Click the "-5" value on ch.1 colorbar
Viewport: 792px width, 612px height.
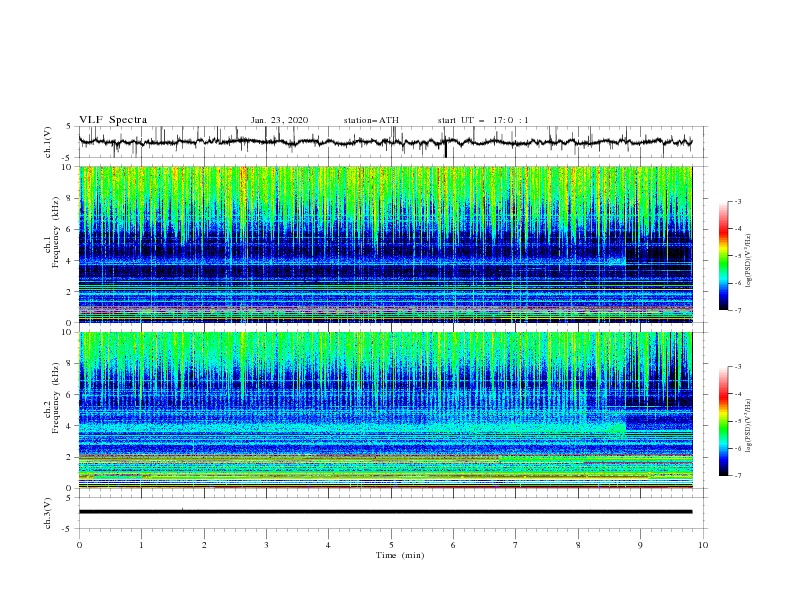tap(738, 256)
